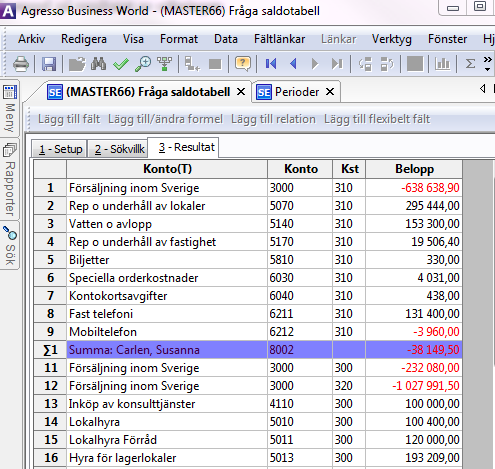Click Lägg till/ändra formel
The width and height of the screenshot is (495, 469).
165,119
